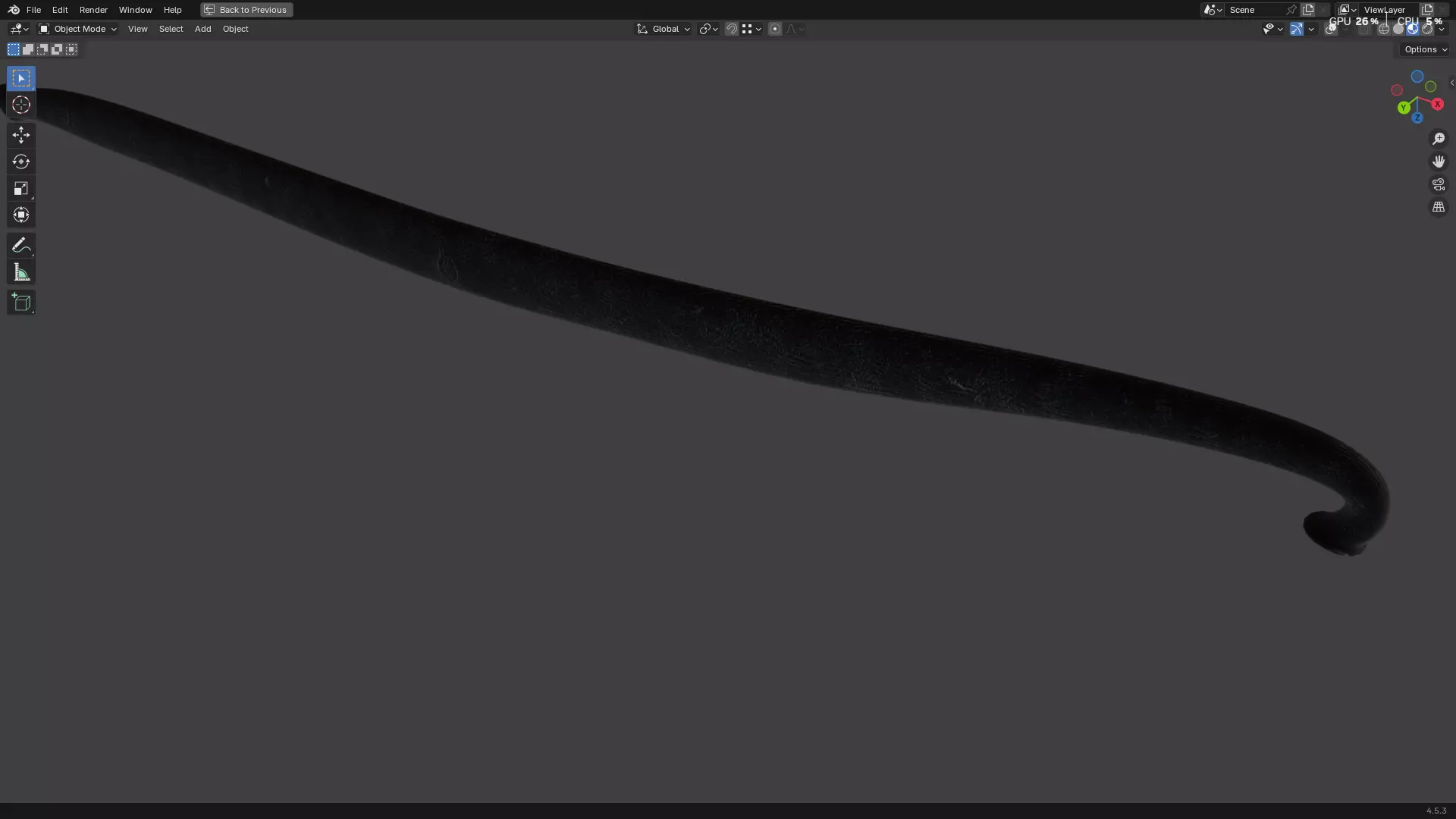Viewport: 1456px width, 819px height.
Task: Switch to rendered viewport shading
Action: click(1427, 29)
